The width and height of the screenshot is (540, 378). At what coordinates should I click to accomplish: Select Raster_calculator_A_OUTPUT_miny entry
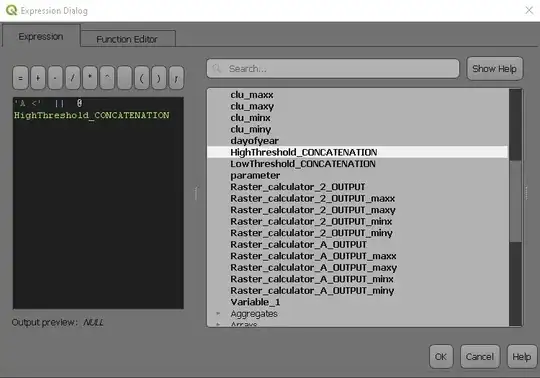(312, 291)
